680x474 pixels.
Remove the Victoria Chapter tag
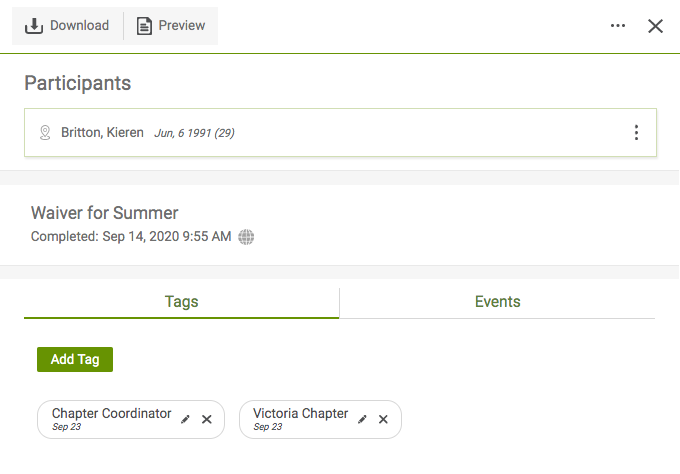[383, 419]
